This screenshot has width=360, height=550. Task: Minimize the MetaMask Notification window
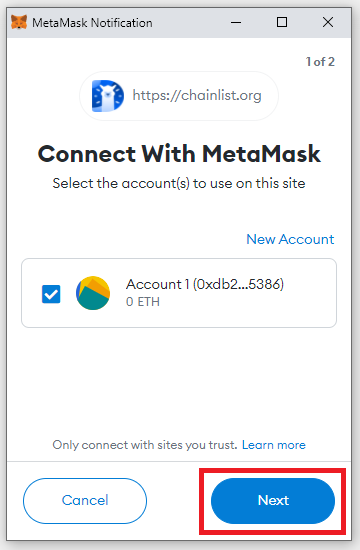(x=236, y=23)
